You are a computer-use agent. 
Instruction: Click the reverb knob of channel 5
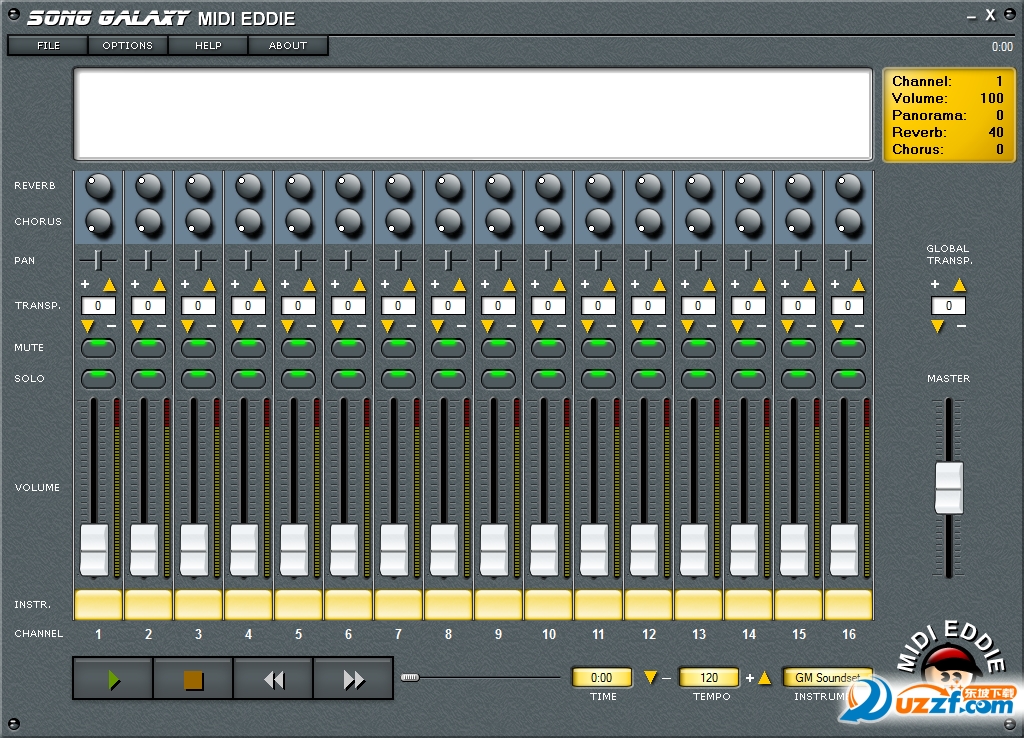coord(298,187)
